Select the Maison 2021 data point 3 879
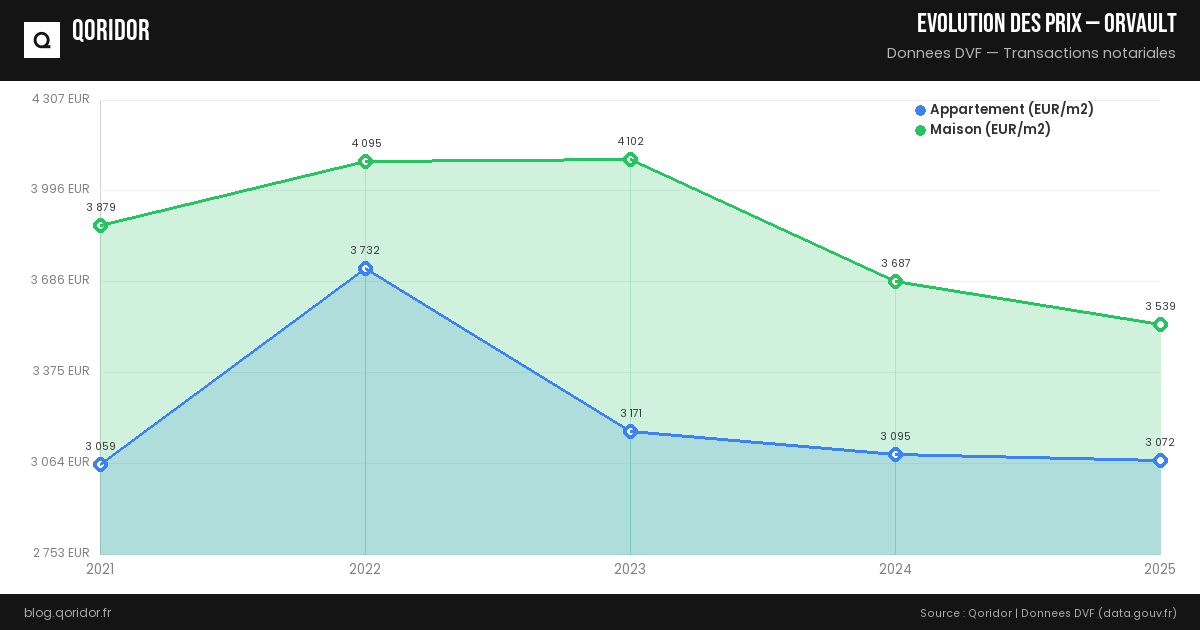The width and height of the screenshot is (1200, 630). 100,226
